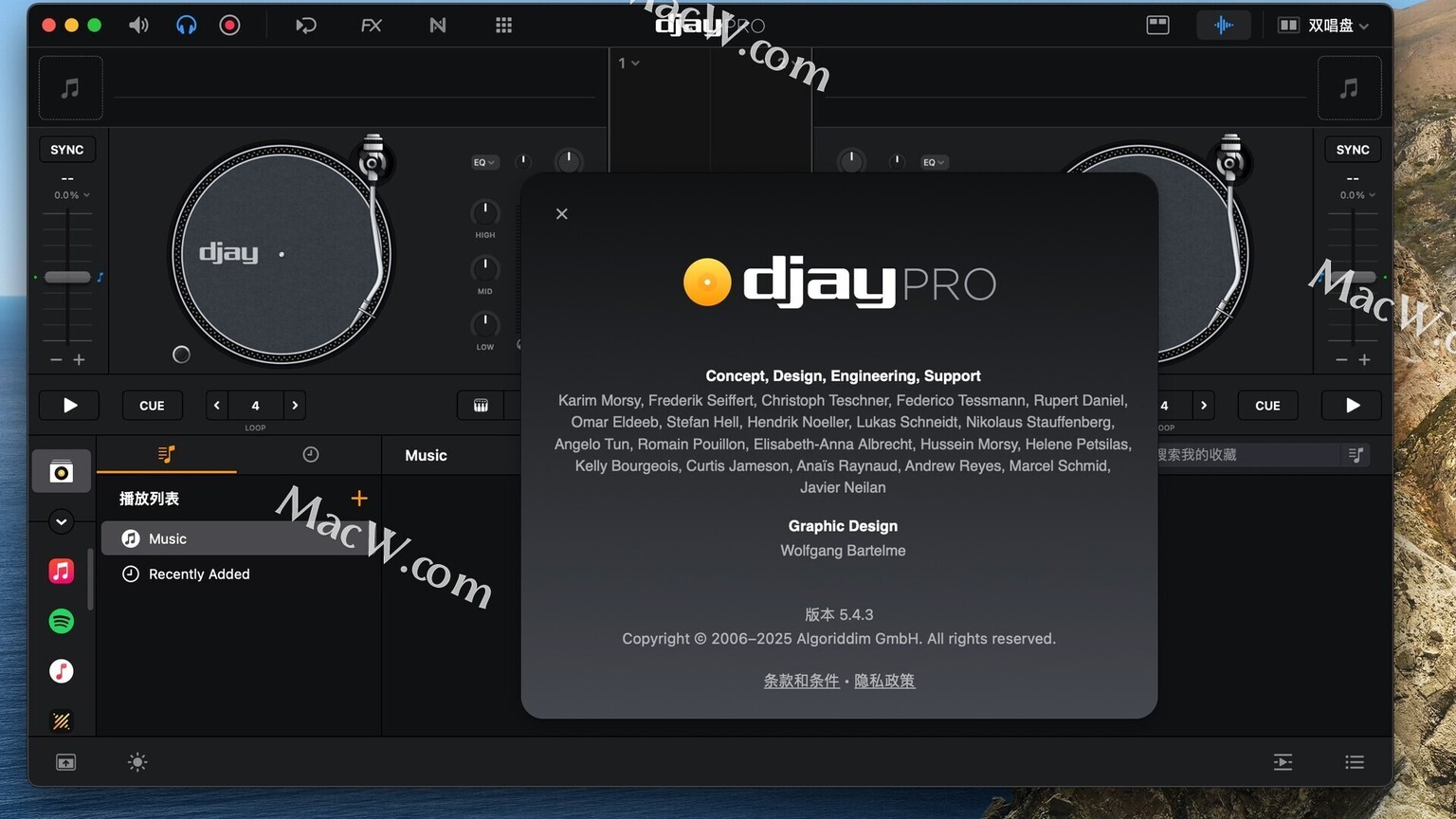Viewport: 1456px width, 819px height.
Task: Click the speaker volume icon in the toolbar
Action: pos(138,26)
